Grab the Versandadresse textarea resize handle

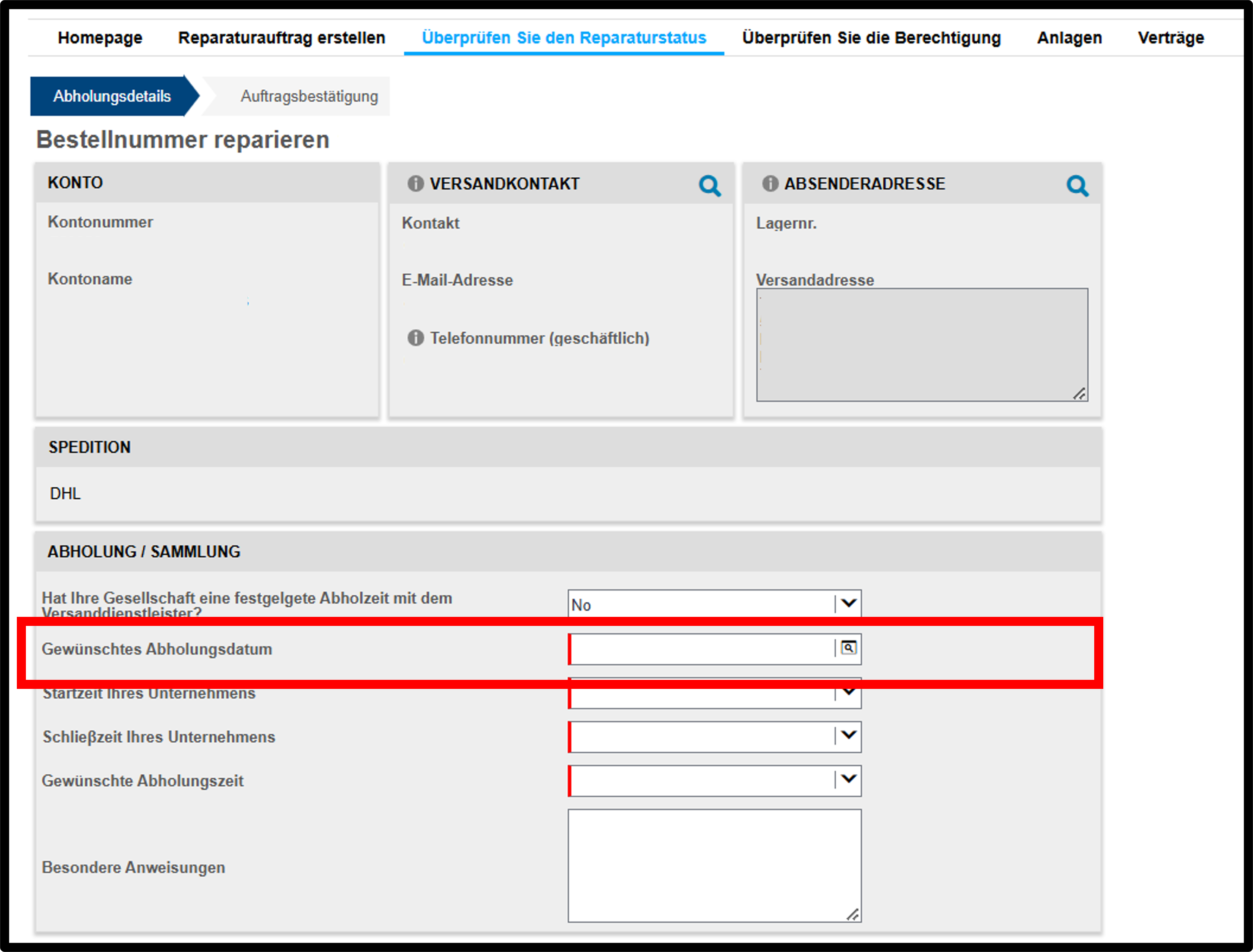1080,394
